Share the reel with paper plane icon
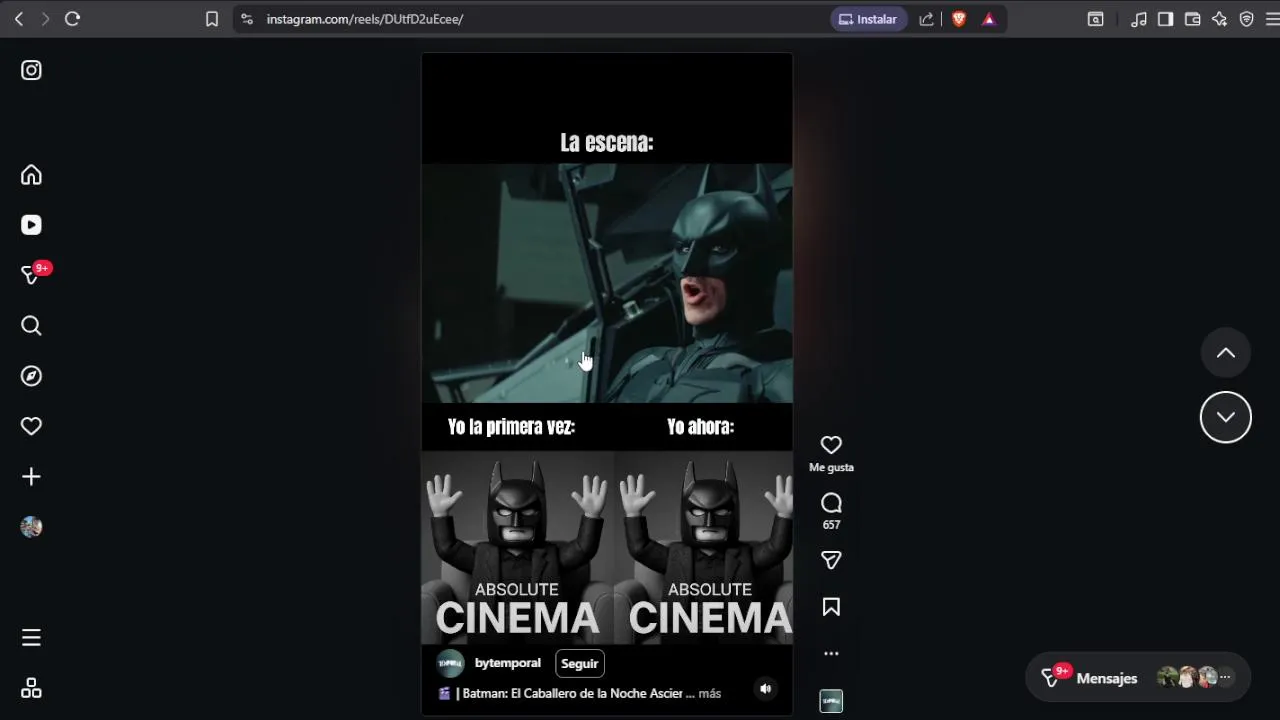 pyautogui.click(x=831, y=560)
